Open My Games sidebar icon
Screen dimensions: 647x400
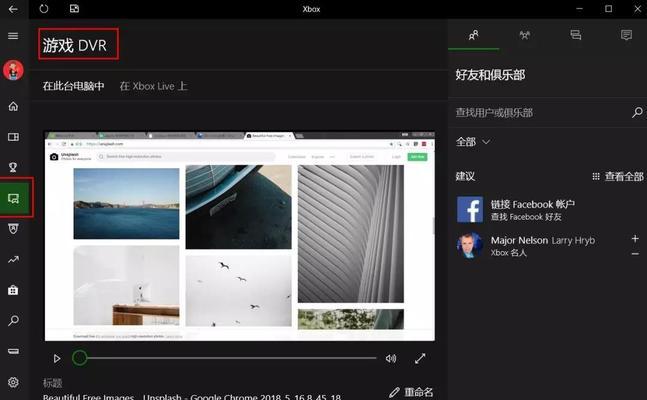13,137
